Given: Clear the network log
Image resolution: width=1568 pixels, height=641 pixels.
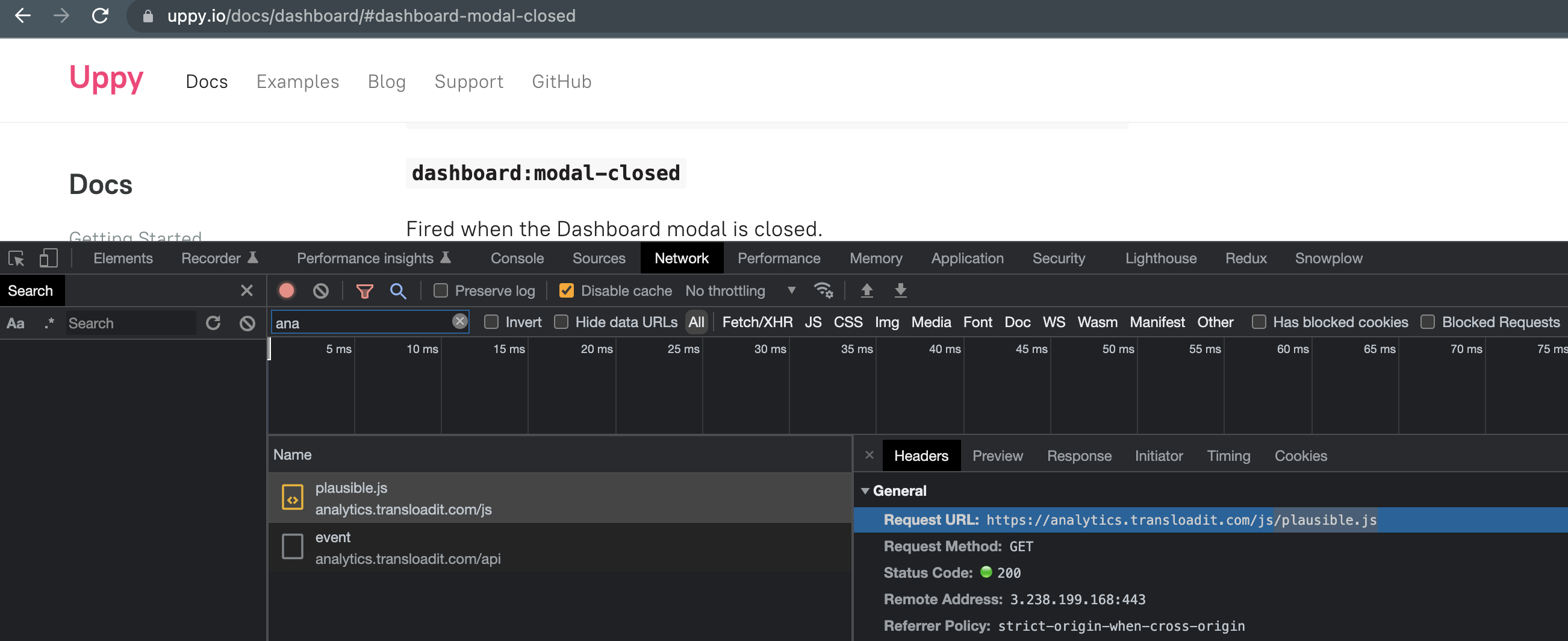Looking at the screenshot, I should (320, 290).
